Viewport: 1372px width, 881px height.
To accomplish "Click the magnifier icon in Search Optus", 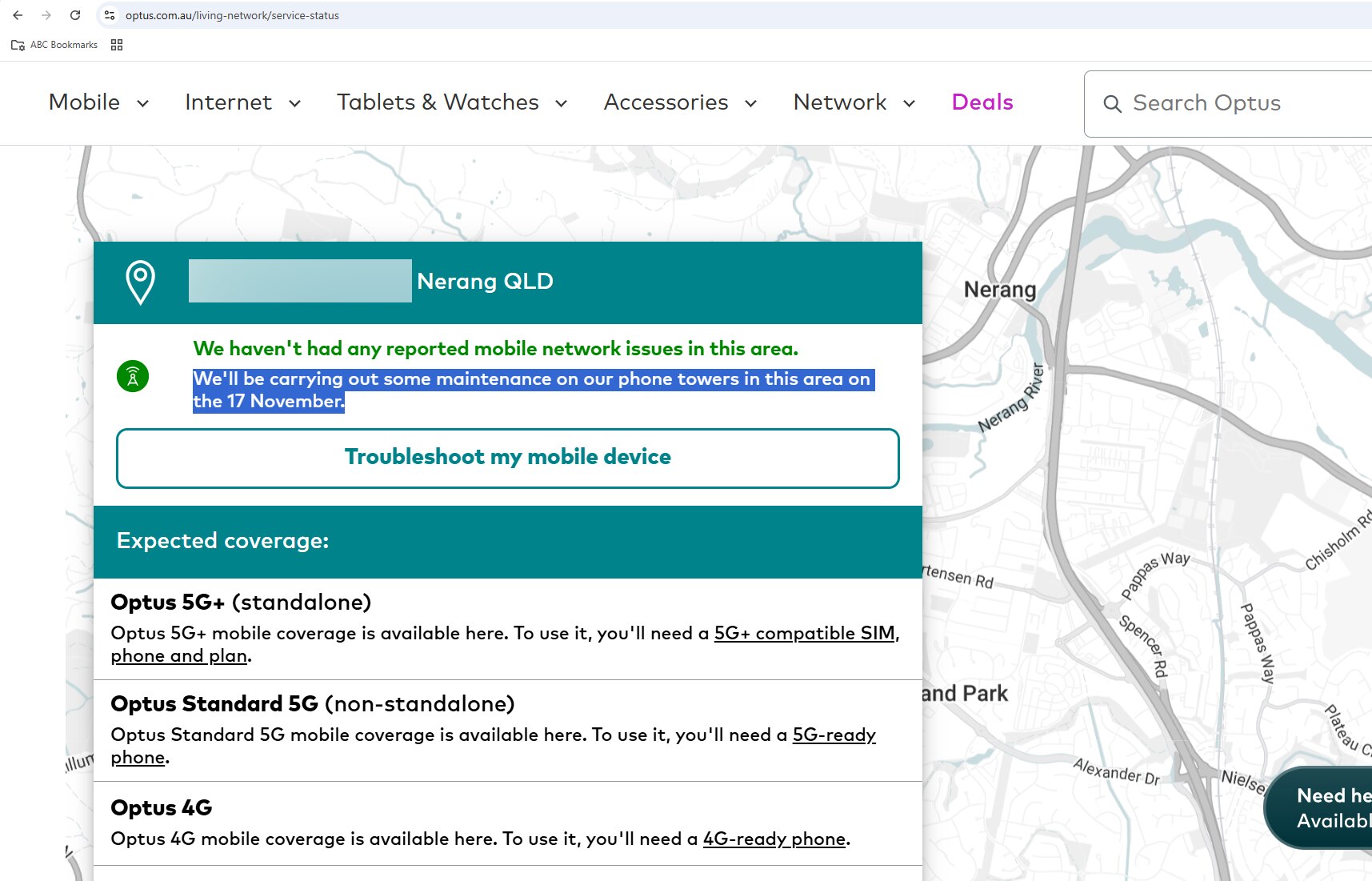I will click(x=1112, y=104).
